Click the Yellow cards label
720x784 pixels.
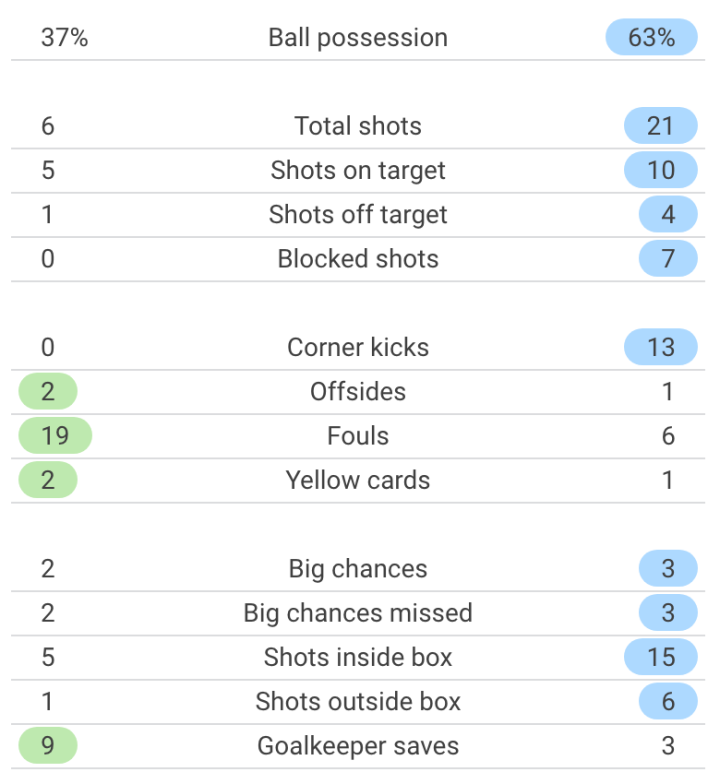point(358,480)
